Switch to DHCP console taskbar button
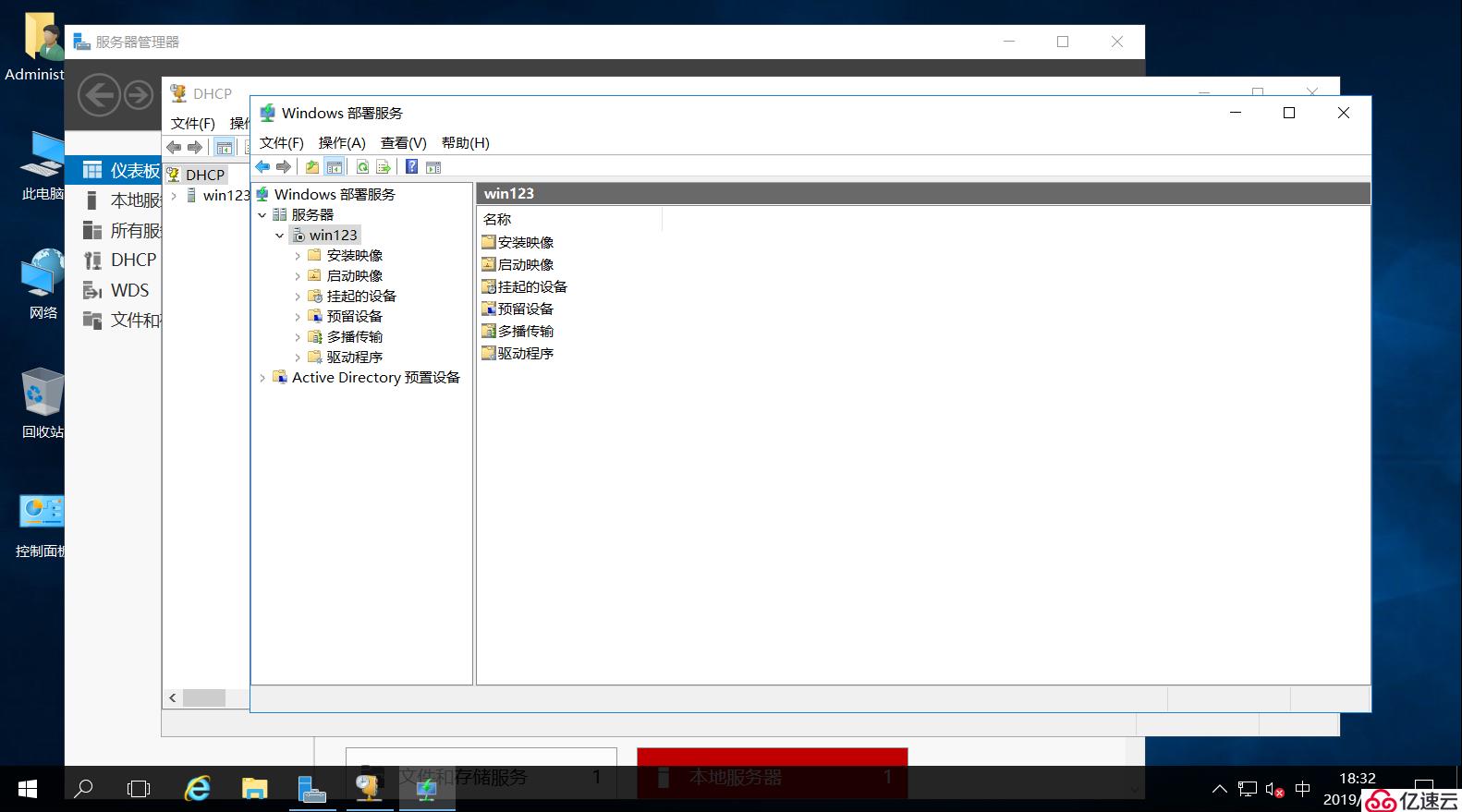 (370, 789)
